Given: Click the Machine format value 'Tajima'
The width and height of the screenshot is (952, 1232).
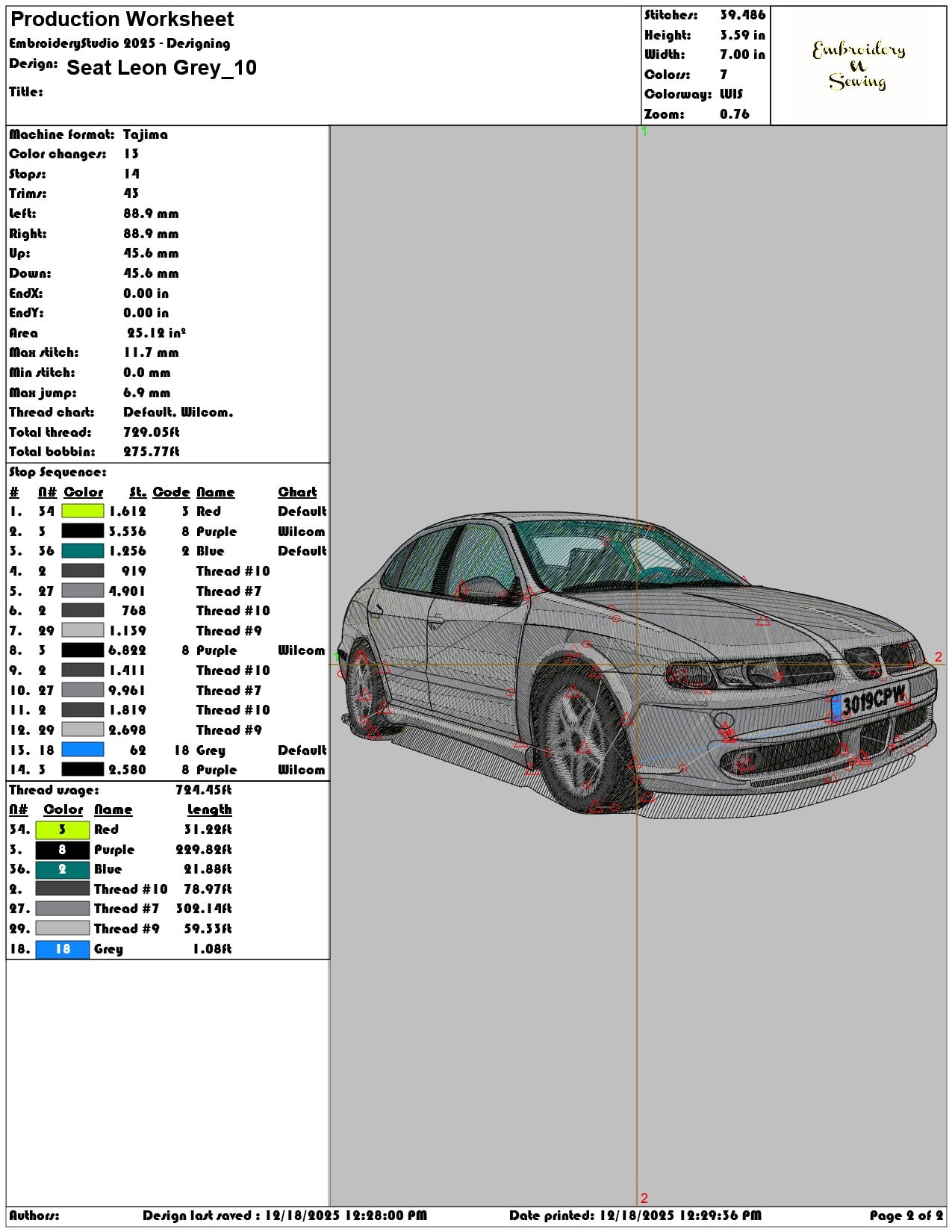Looking at the screenshot, I should 146,134.
